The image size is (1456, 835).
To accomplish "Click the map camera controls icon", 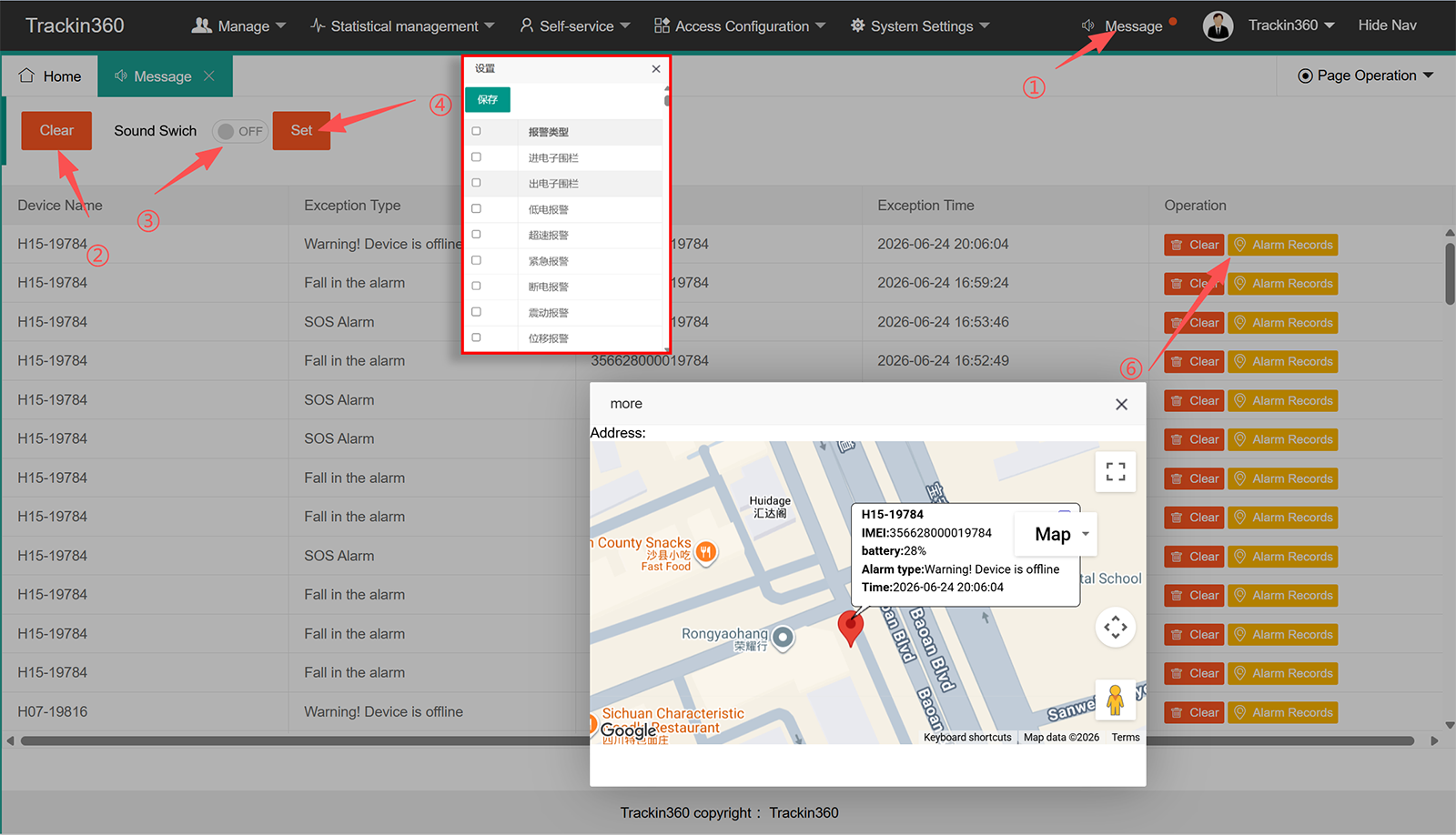I will pyautogui.click(x=1116, y=627).
